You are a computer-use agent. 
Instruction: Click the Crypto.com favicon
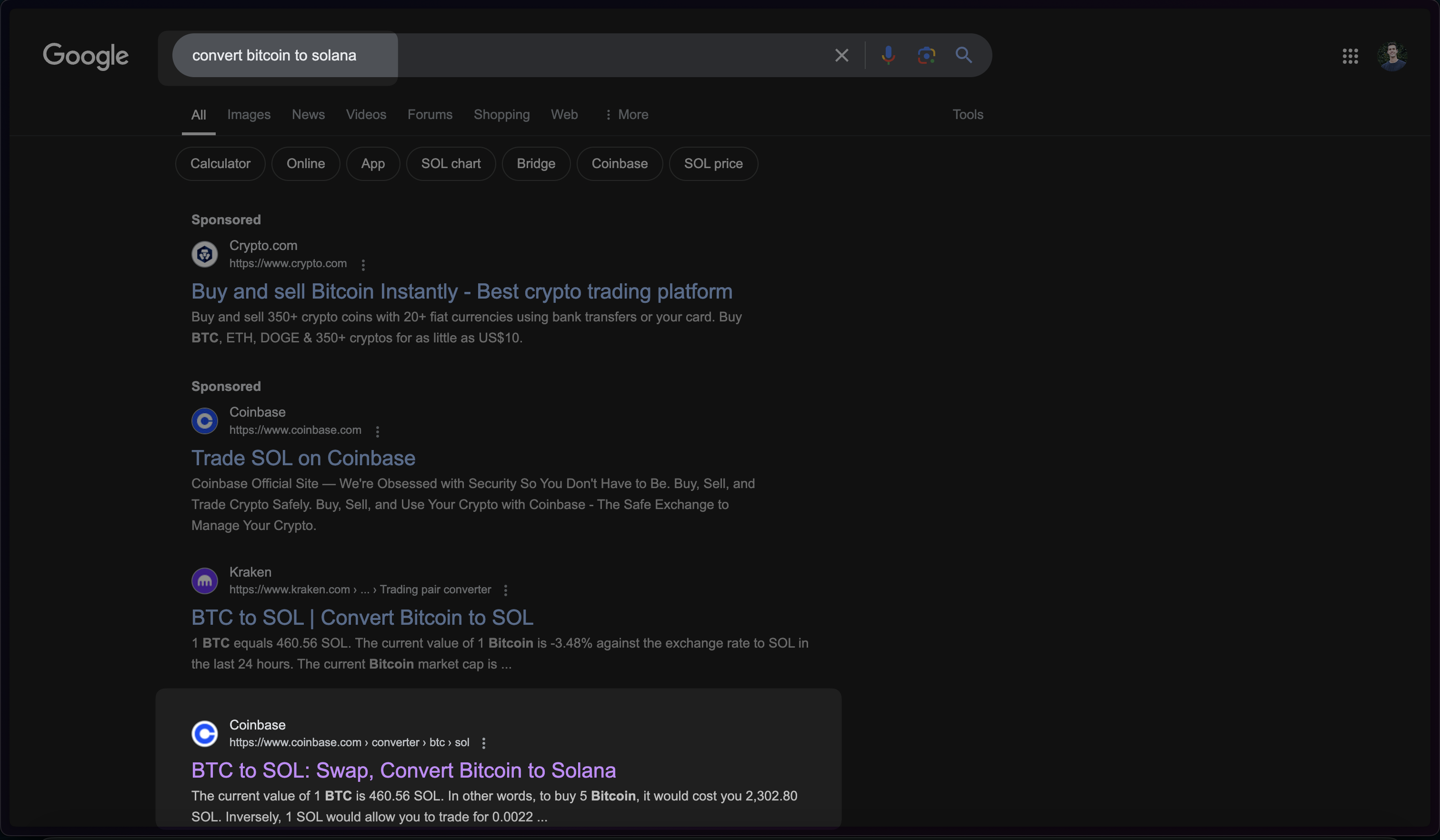pyautogui.click(x=205, y=254)
